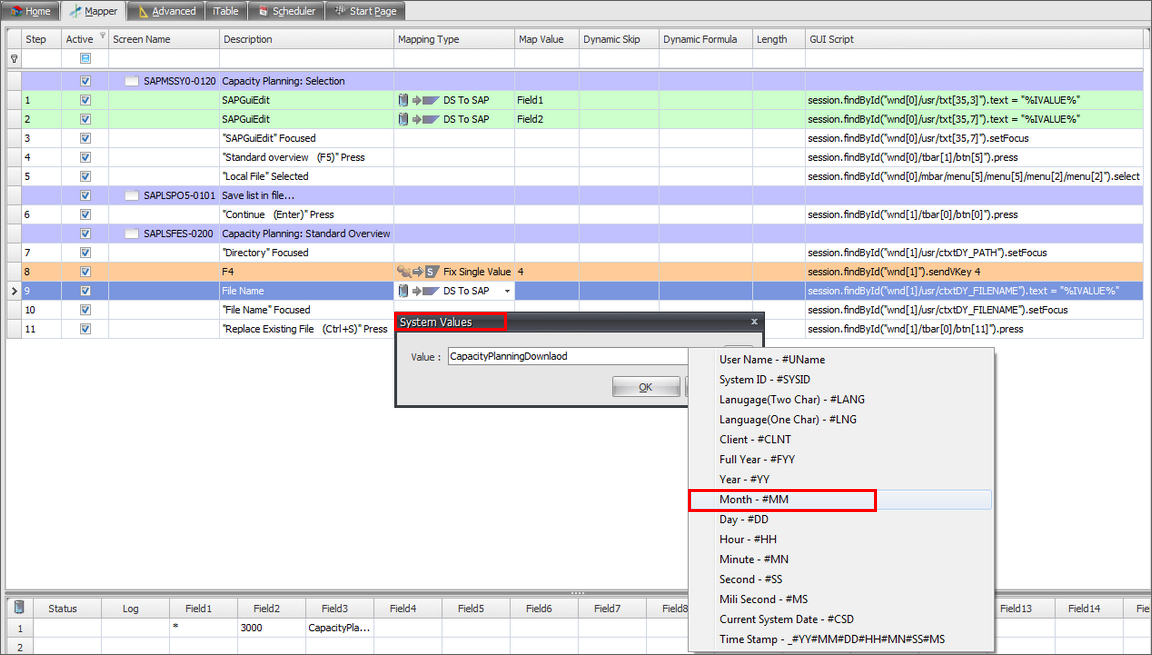Open the Advanced tab
This screenshot has width=1152, height=655.
167,11
